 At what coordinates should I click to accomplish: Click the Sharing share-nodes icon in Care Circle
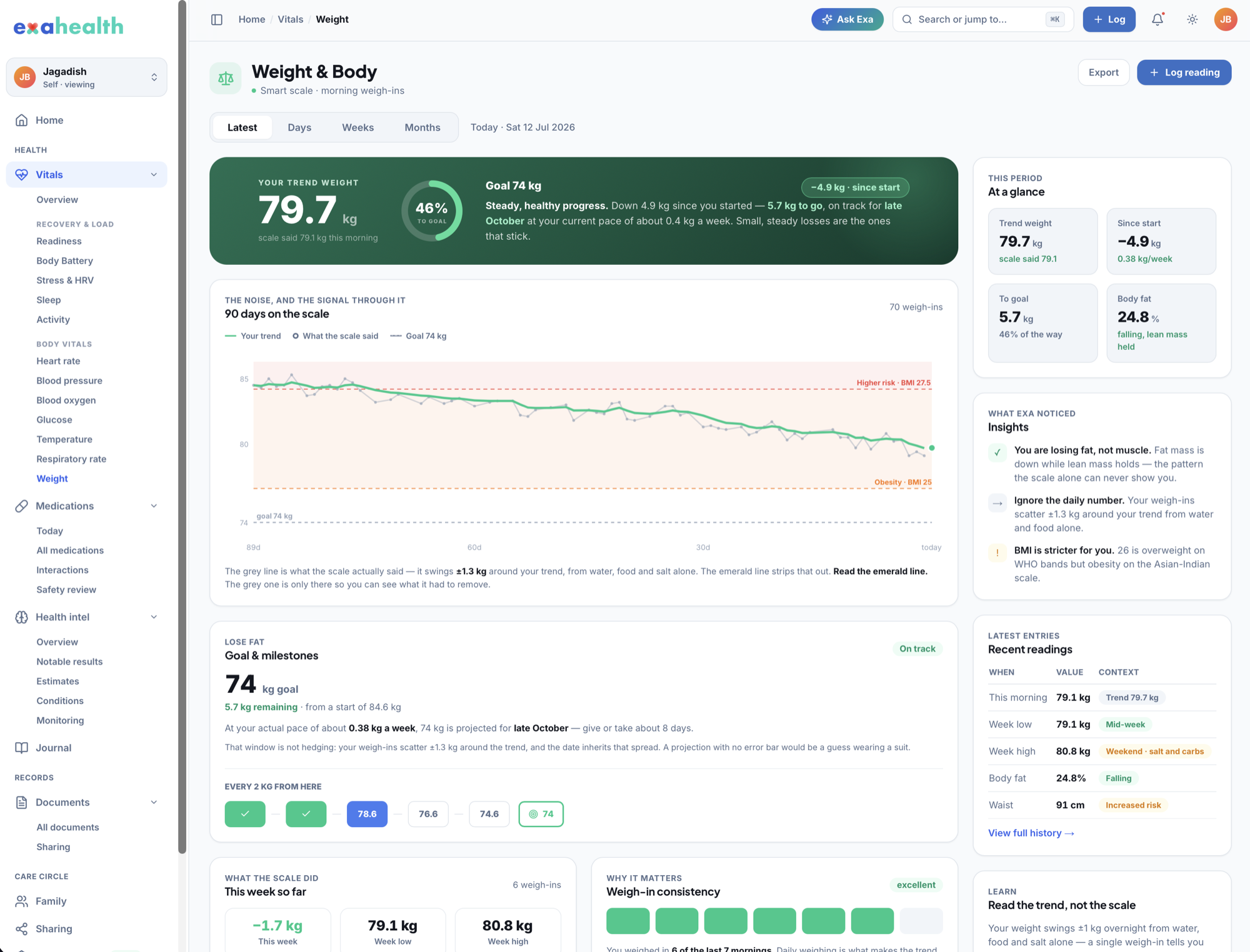point(22,928)
